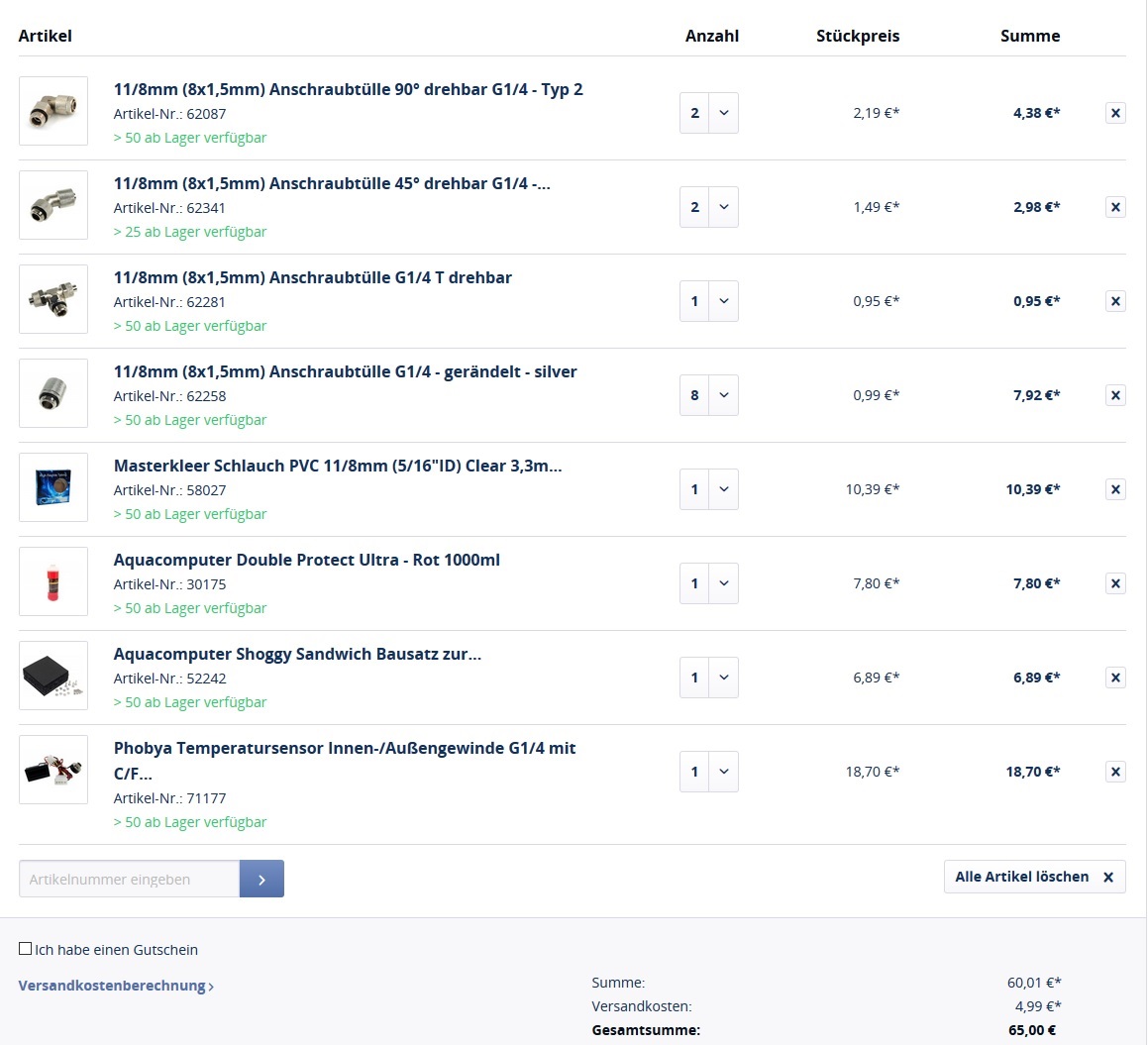
Task: Tick the 'Ich habe einen Gutschein' checkbox
Action: tap(26, 949)
